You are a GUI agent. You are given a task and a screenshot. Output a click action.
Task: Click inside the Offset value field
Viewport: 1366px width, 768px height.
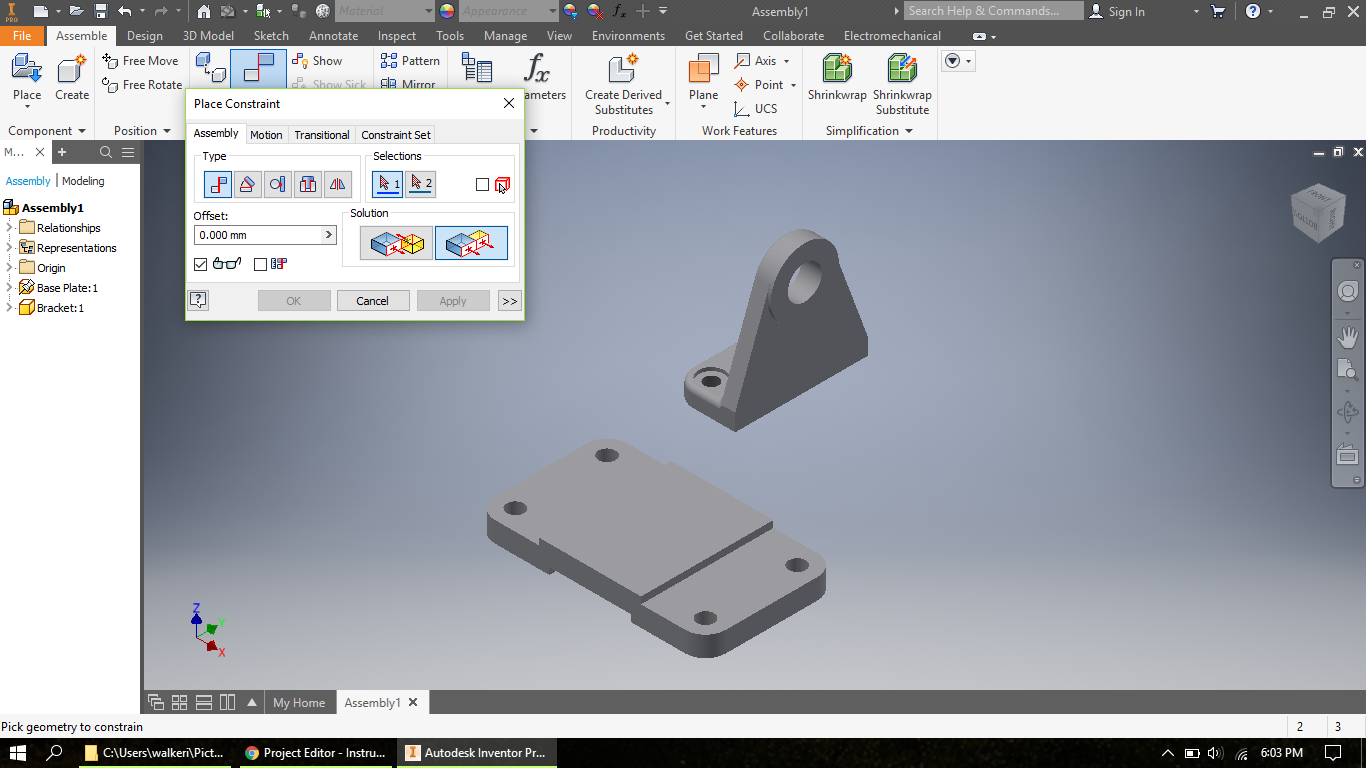point(250,234)
